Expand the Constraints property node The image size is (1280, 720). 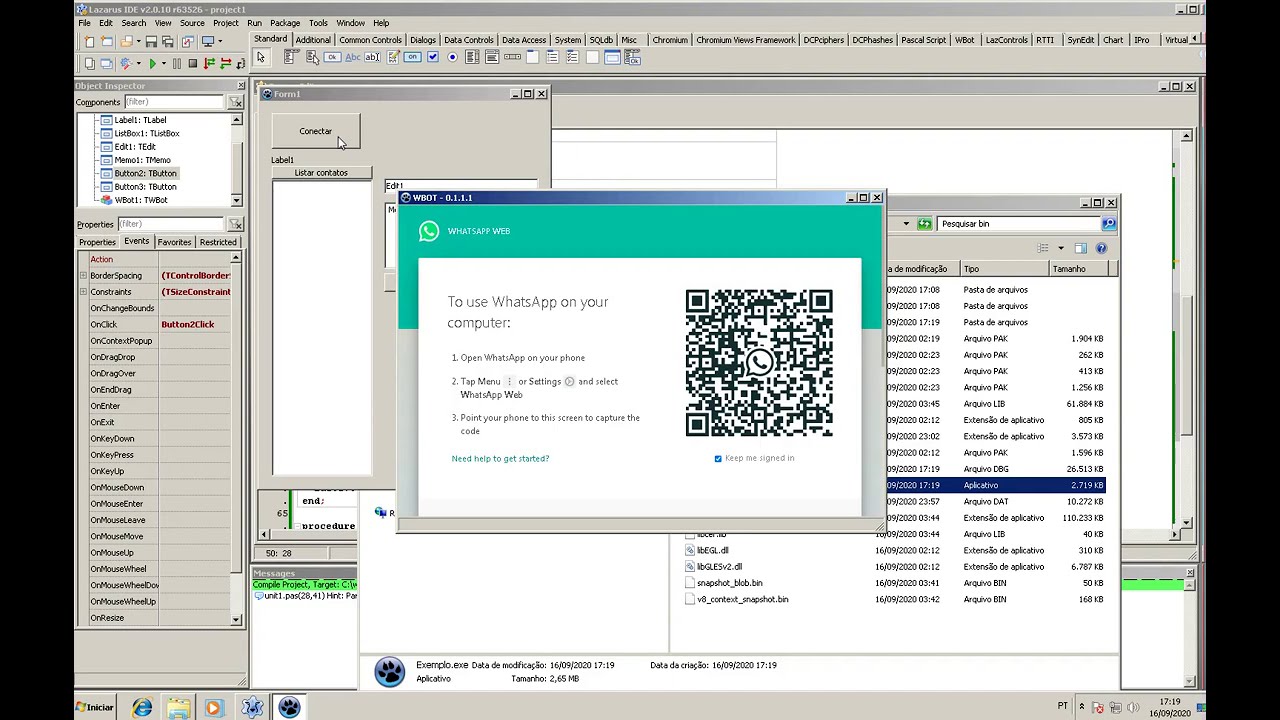tap(83, 292)
